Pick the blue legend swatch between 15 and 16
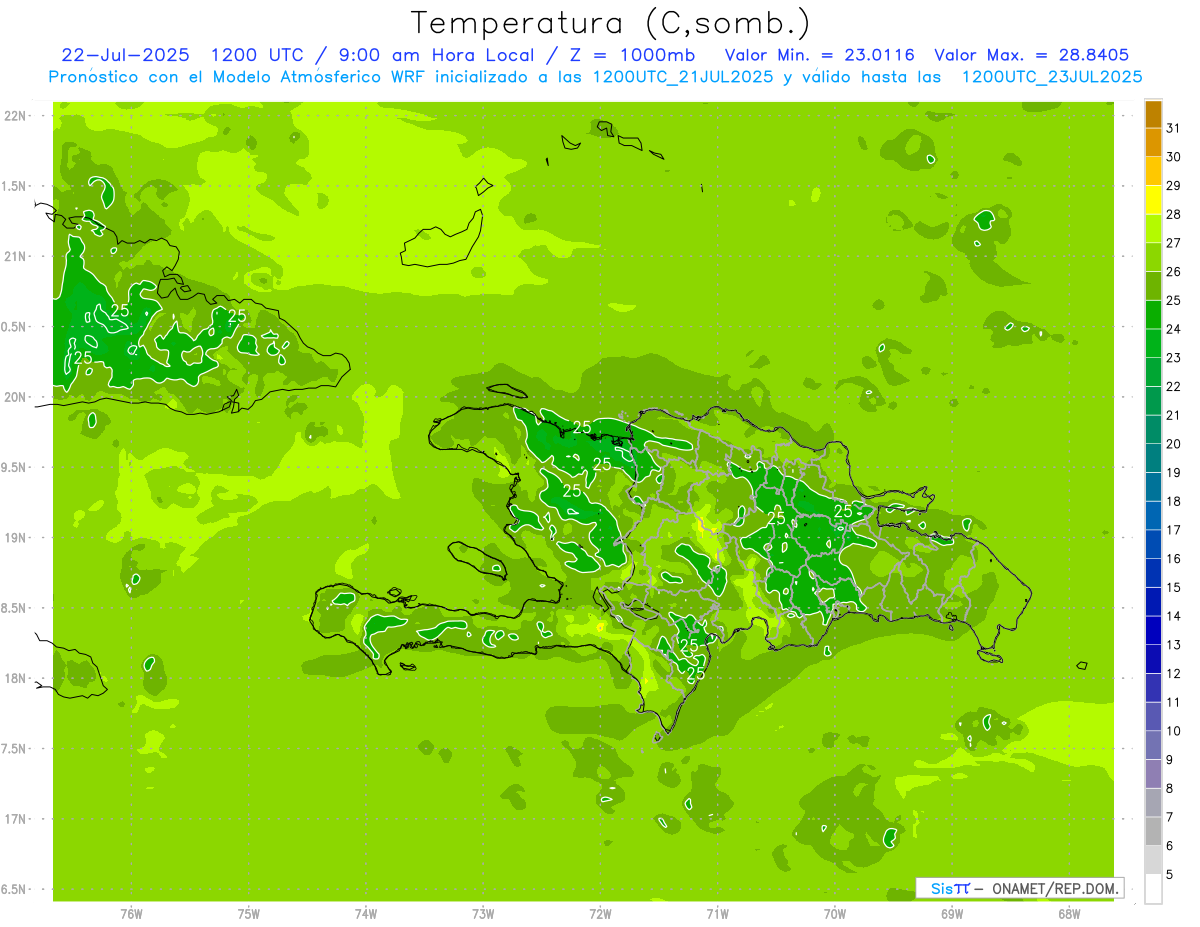Viewport: 1200px width, 927px height. (x=1153, y=573)
